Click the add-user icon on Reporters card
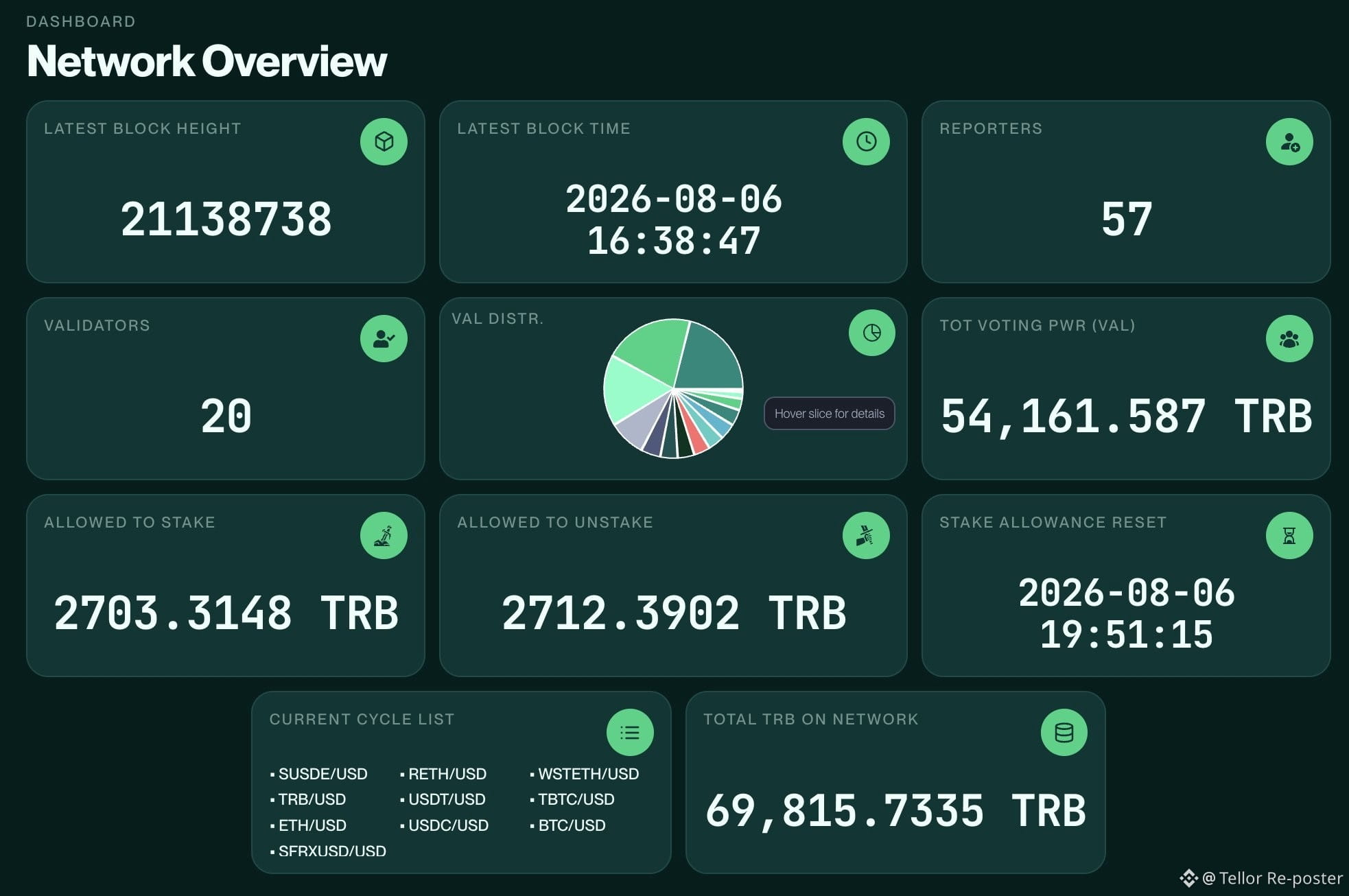 (1289, 141)
